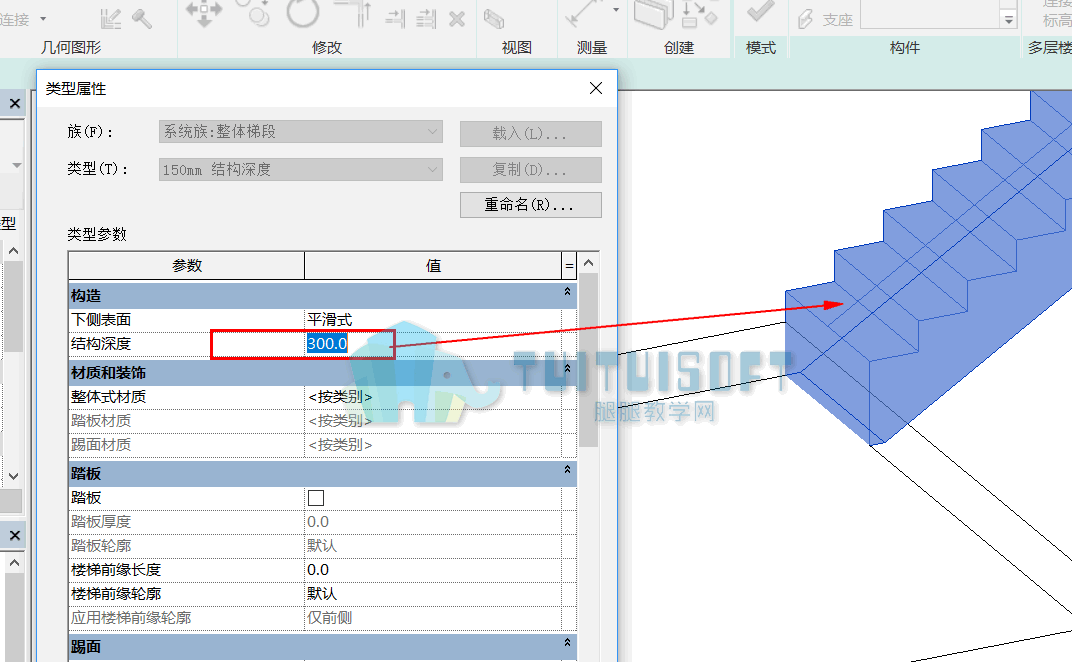Click the Delete X icon in the ribbon

pyautogui.click(x=457, y=18)
